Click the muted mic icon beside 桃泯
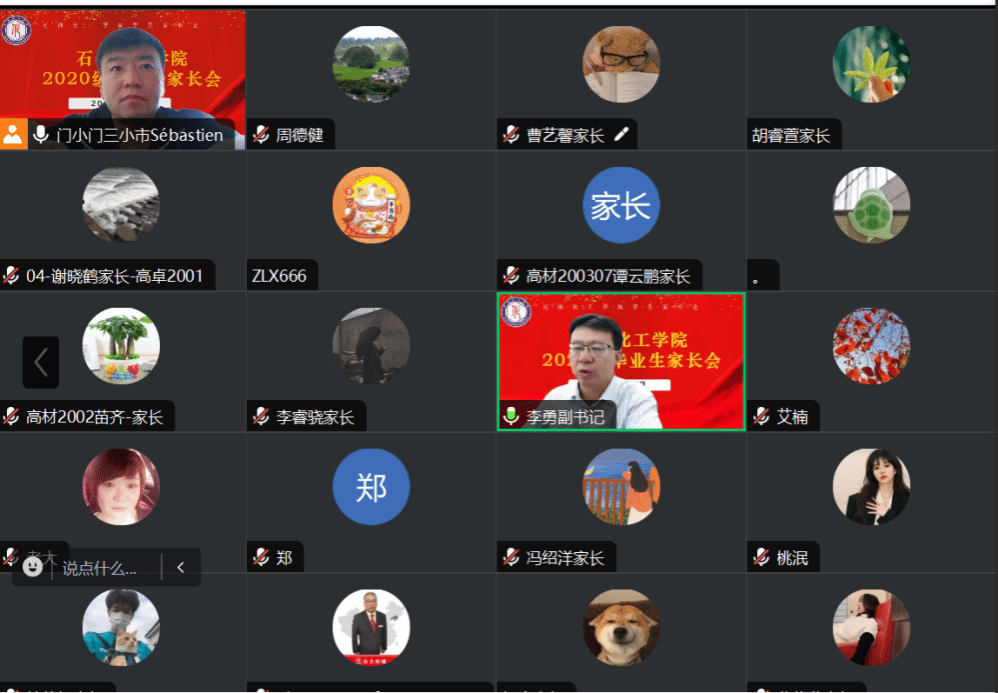Viewport: 998px width, 693px height. coord(761,557)
